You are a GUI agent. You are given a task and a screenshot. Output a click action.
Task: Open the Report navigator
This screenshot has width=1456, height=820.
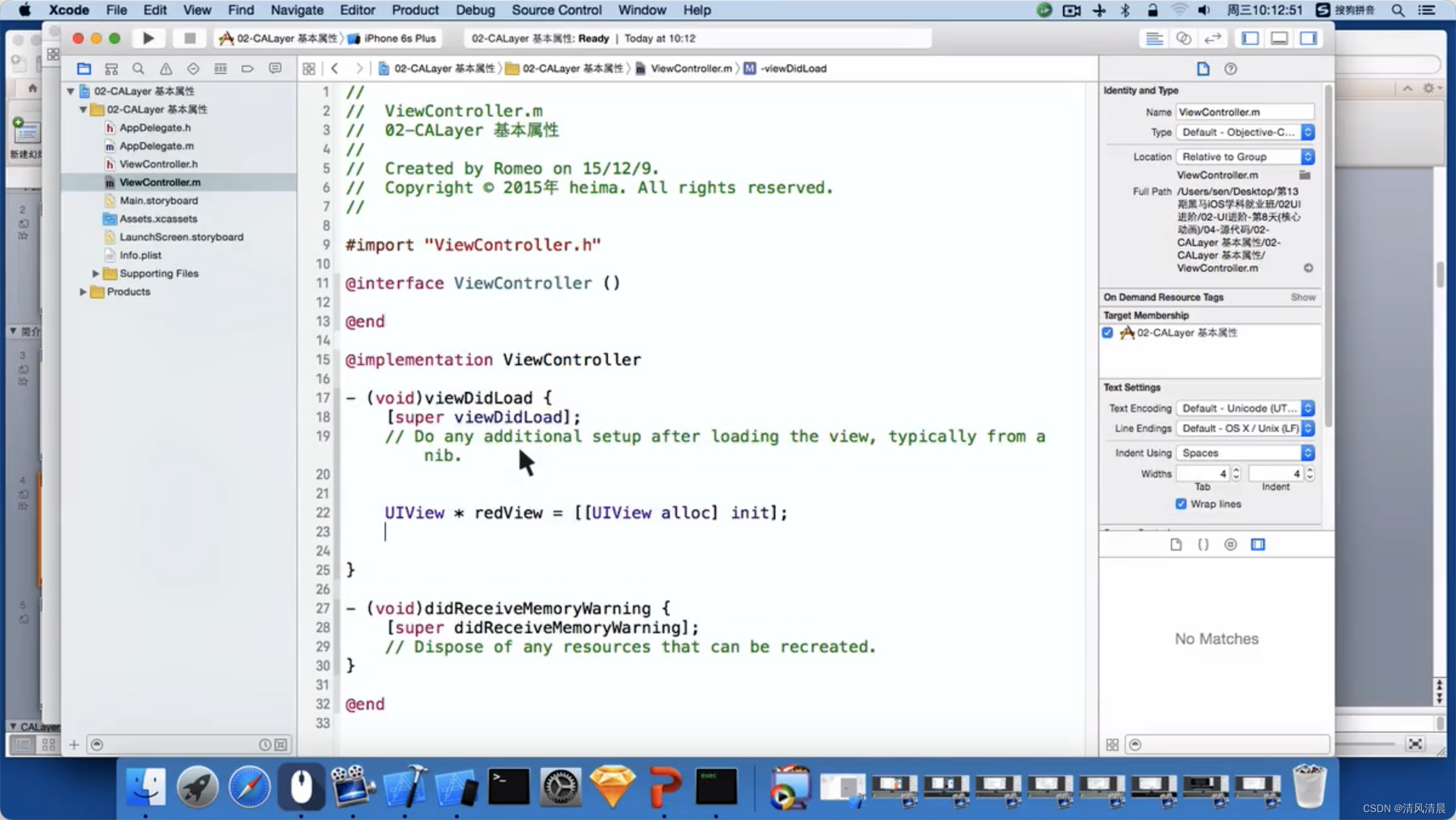point(275,69)
